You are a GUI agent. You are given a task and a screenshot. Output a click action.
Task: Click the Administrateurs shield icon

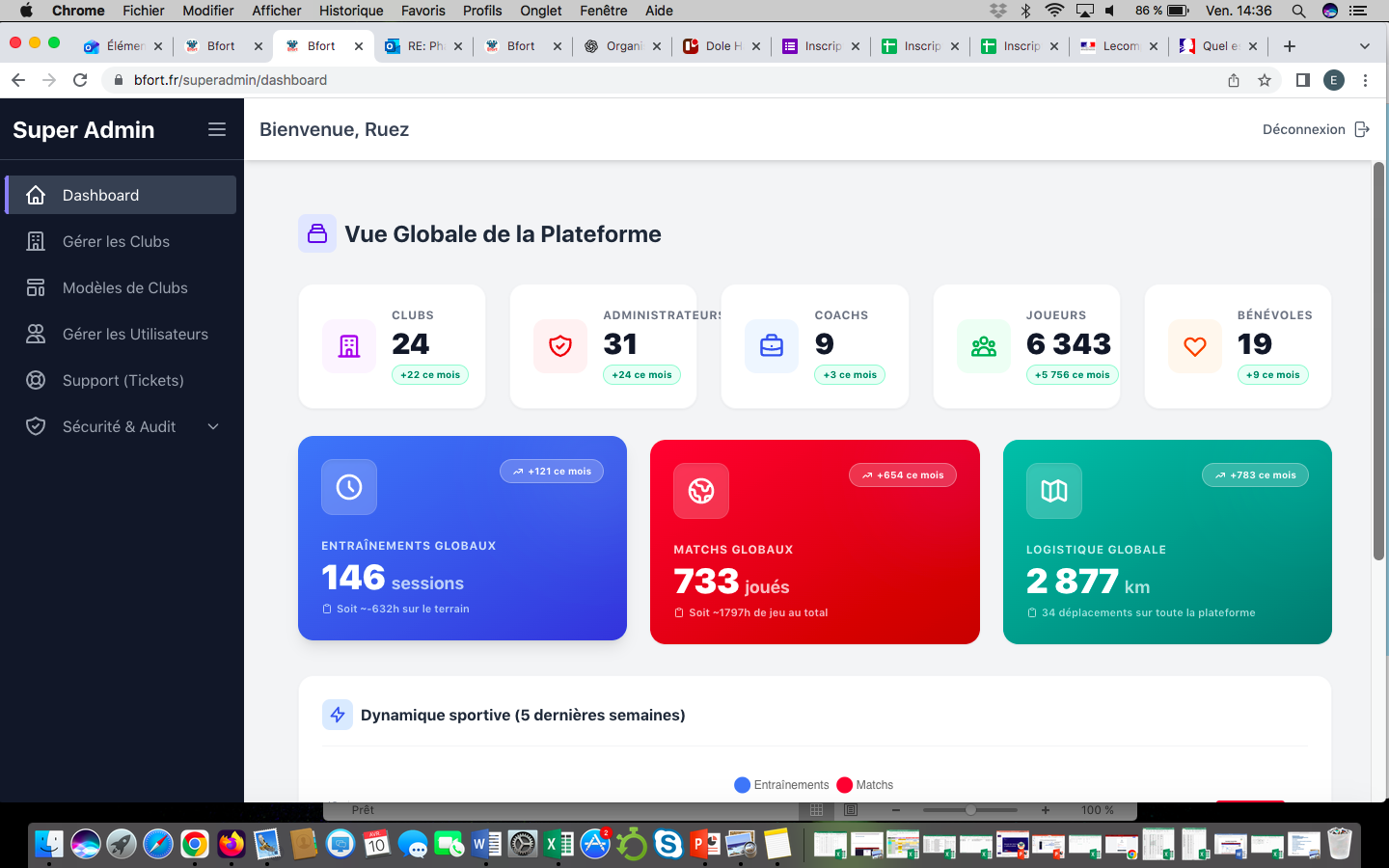point(560,346)
